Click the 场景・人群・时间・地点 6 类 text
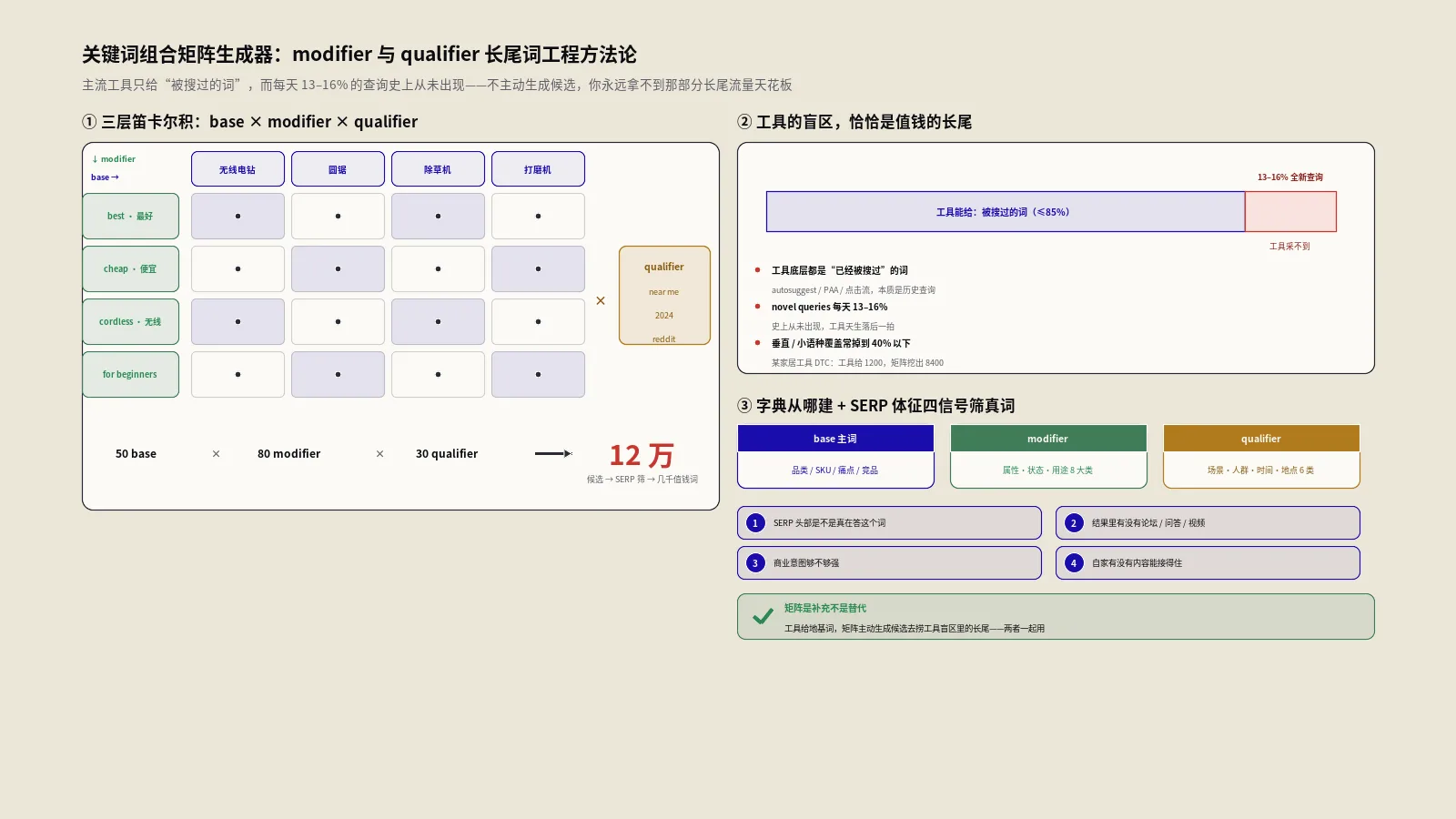The width and height of the screenshot is (1456, 819). click(x=1261, y=470)
